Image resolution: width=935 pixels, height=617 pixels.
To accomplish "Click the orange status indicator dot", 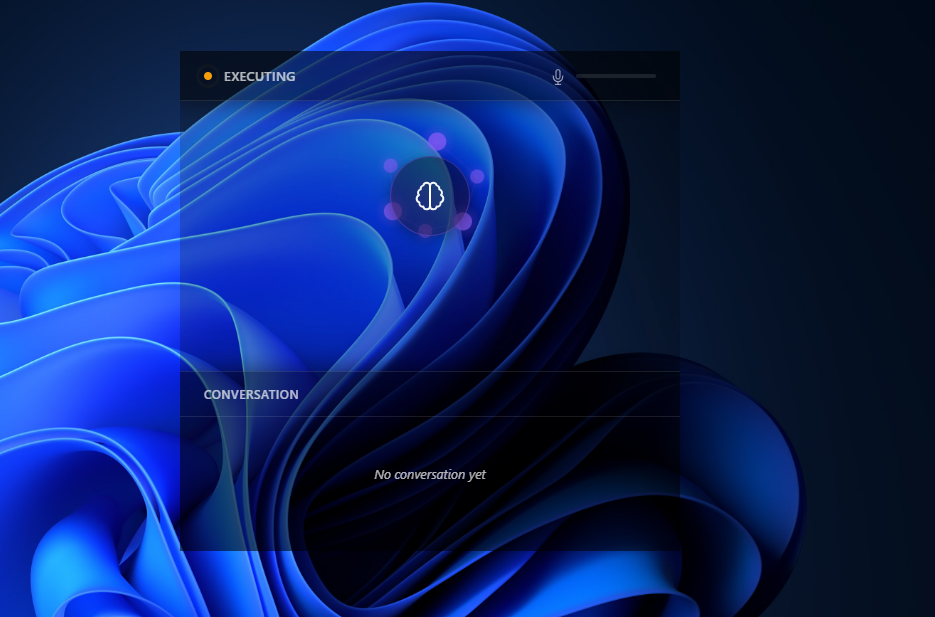I will [208, 76].
